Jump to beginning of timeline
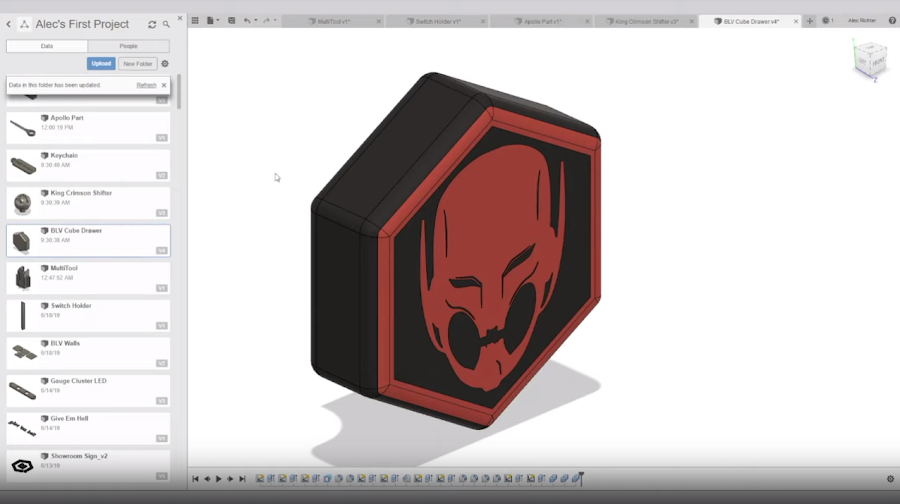900x504 pixels. 195,479
